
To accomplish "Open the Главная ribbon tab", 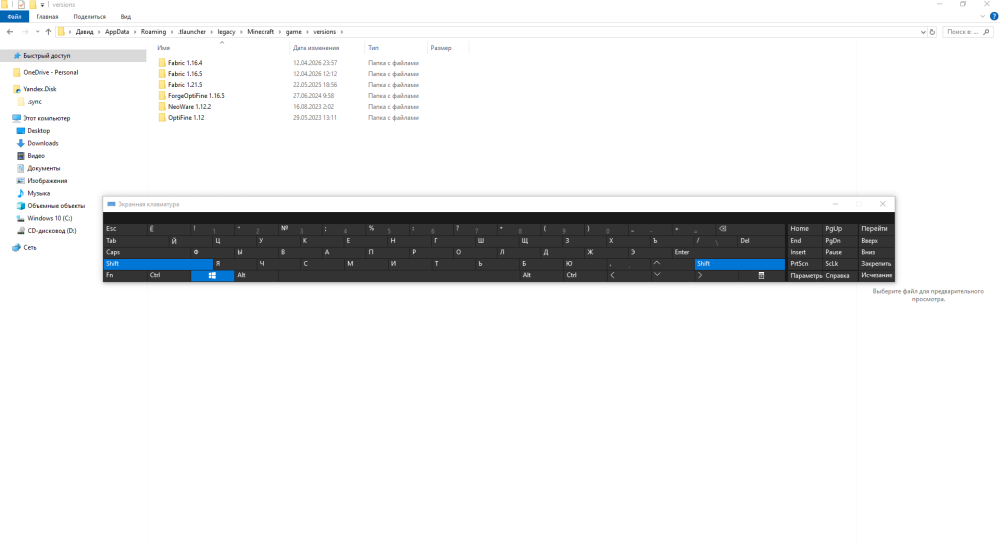I will coord(47,17).
